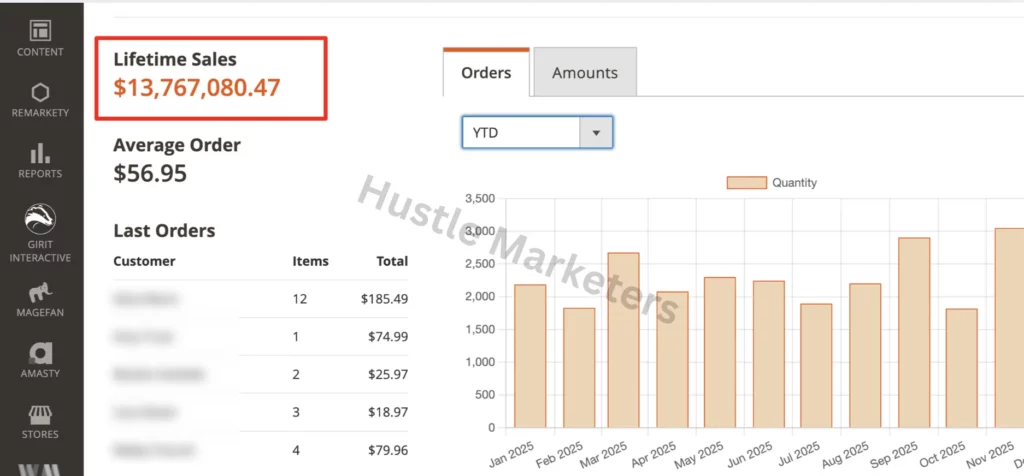Click the Jan 2025 chart bar

click(530, 356)
